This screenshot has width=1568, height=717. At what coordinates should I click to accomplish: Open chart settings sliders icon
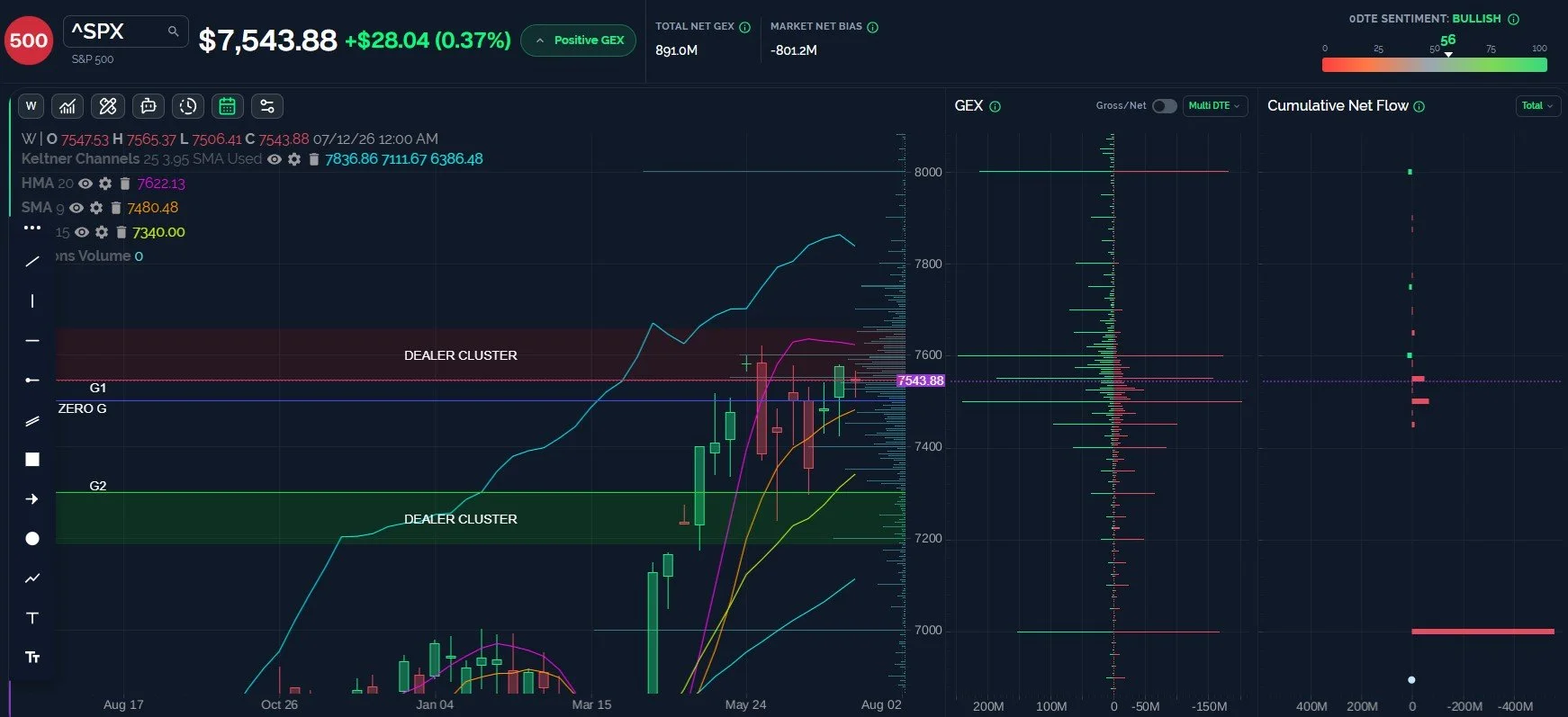(267, 106)
